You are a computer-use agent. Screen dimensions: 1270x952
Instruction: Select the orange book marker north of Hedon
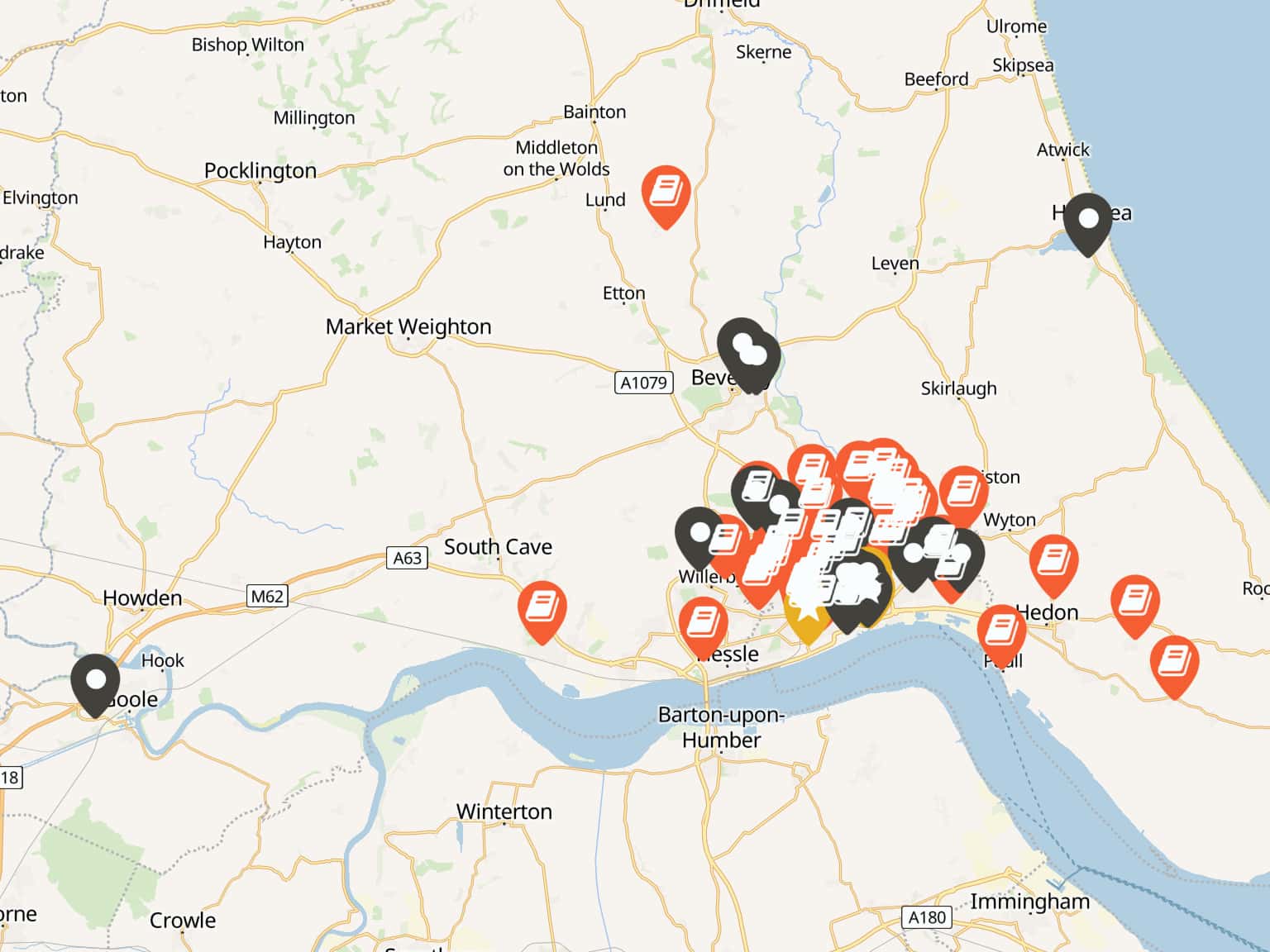(x=1053, y=564)
